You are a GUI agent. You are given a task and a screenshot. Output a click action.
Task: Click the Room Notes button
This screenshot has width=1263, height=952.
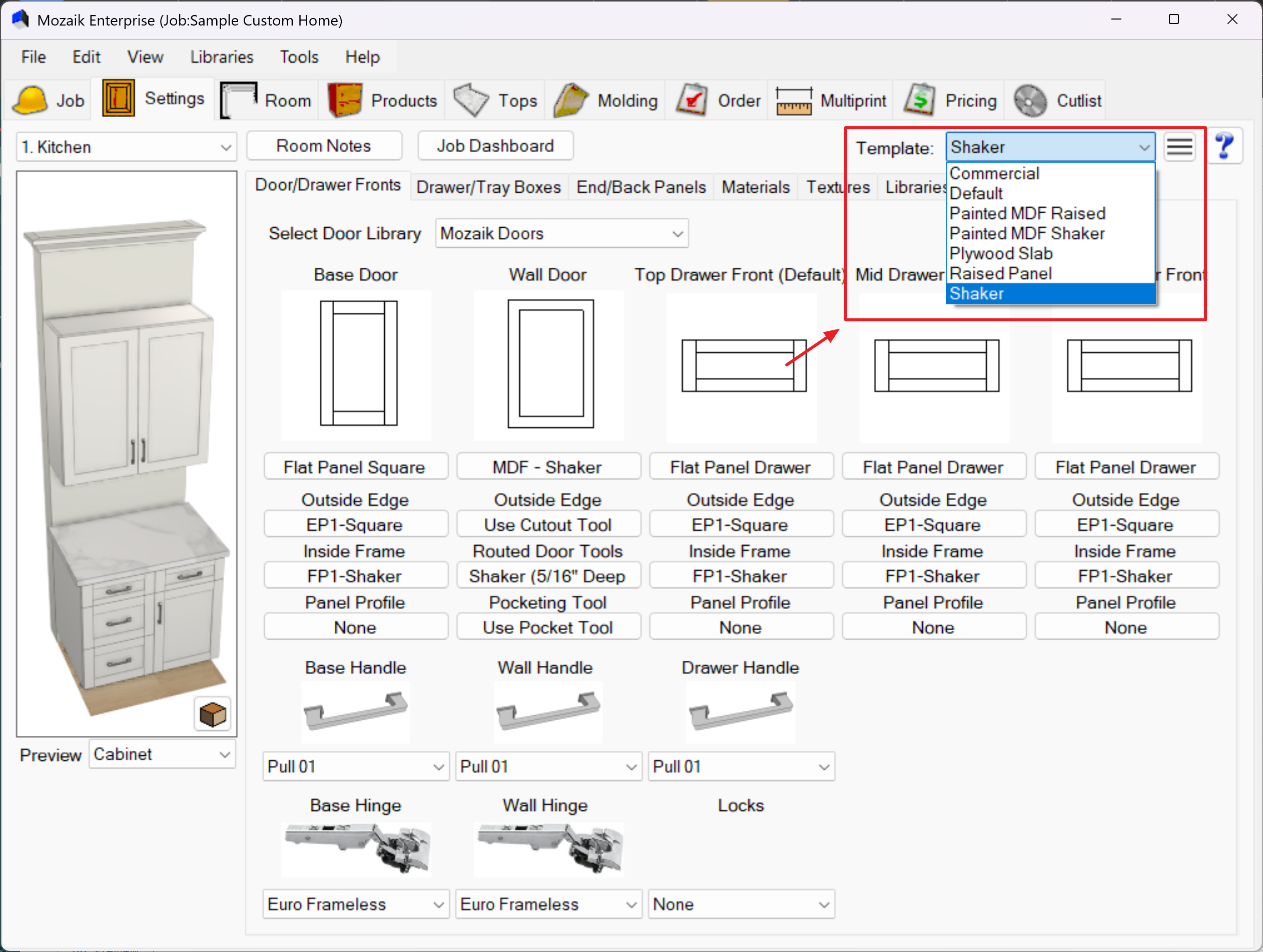pos(324,146)
